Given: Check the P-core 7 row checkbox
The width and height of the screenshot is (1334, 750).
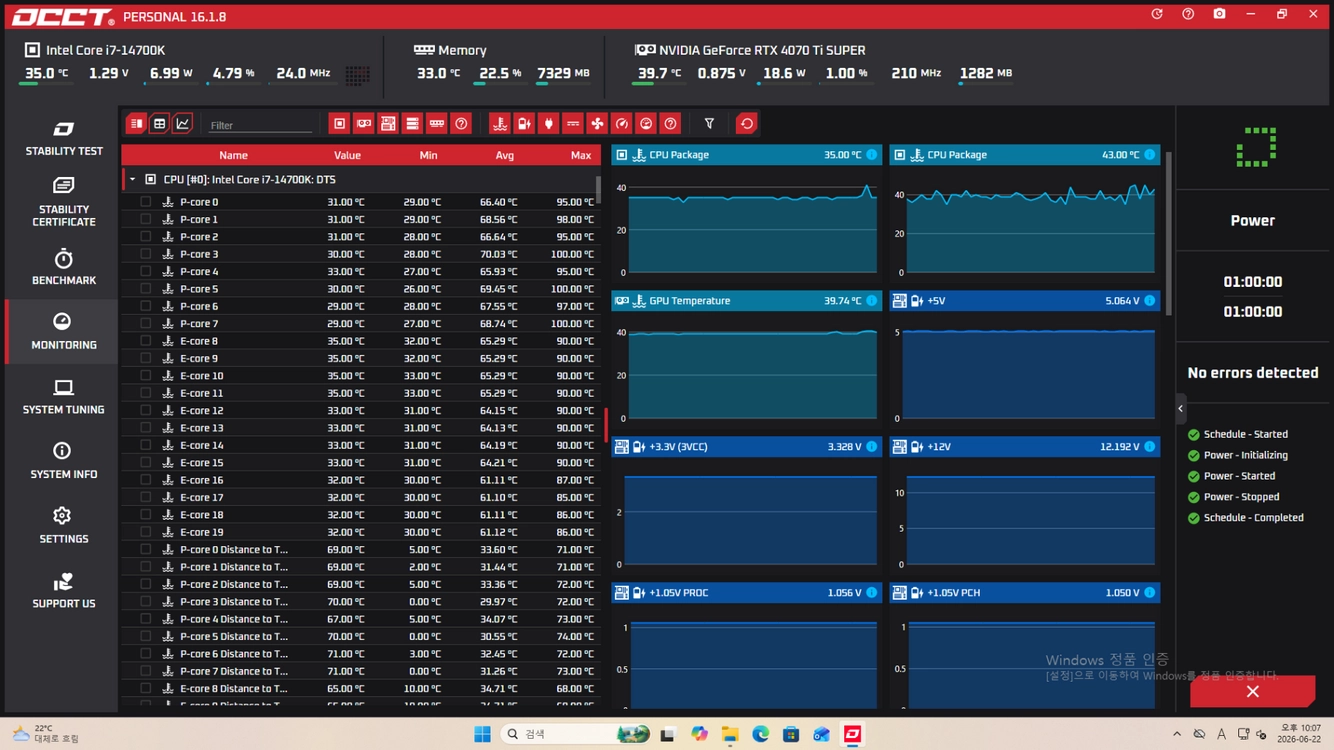Looking at the screenshot, I should pos(146,324).
